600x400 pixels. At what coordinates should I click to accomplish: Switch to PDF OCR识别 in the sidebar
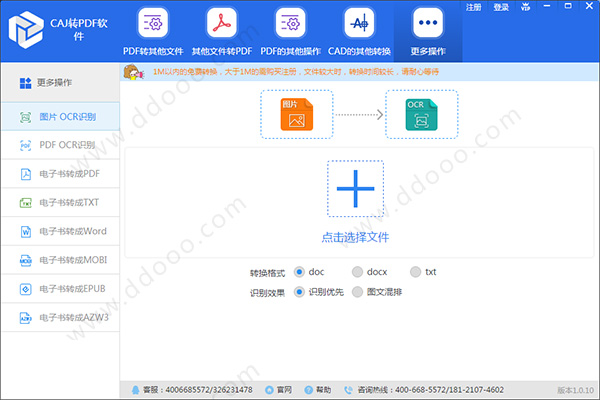tap(60, 145)
